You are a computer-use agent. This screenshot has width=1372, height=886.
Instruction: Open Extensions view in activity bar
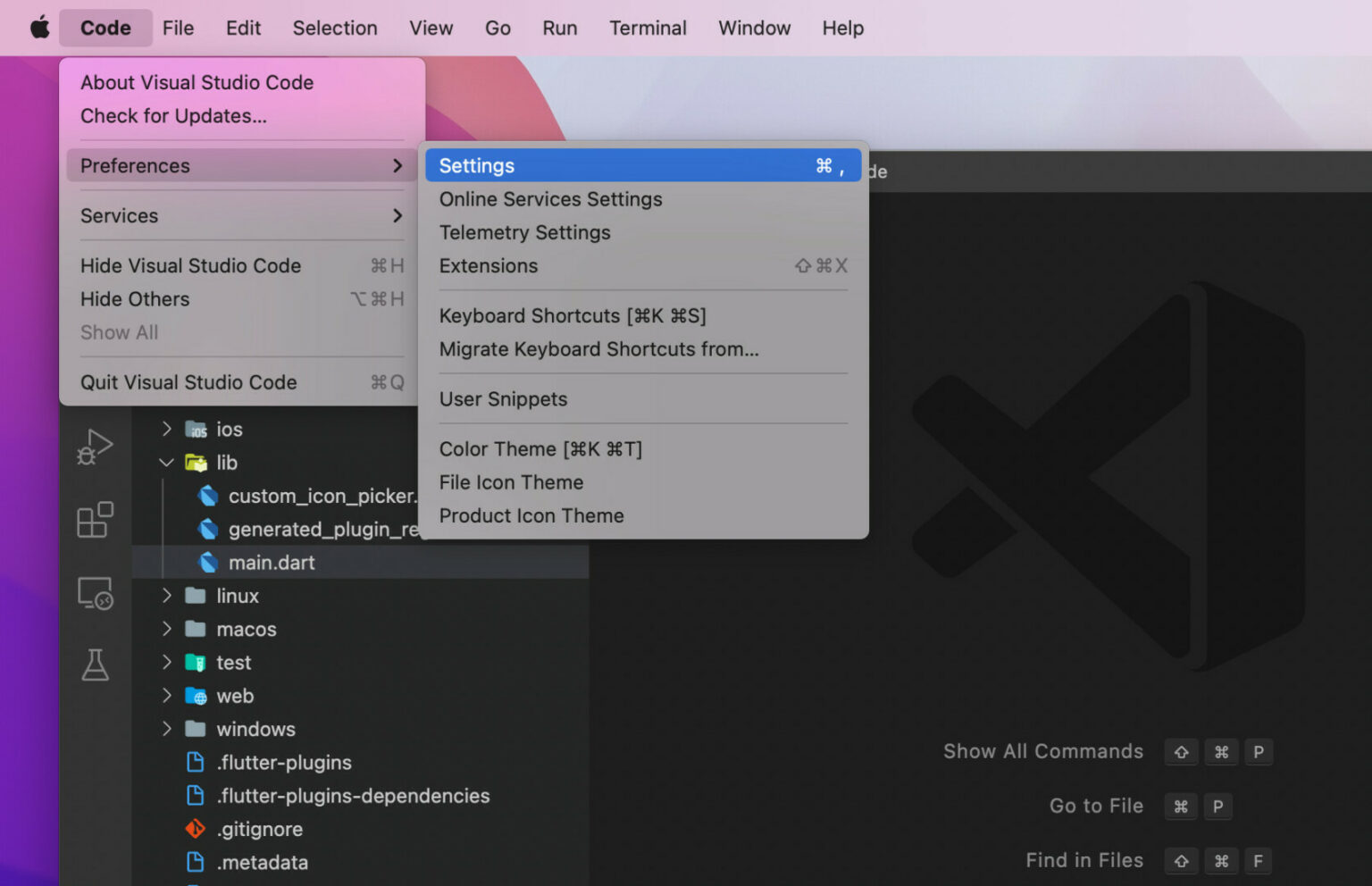coord(95,520)
